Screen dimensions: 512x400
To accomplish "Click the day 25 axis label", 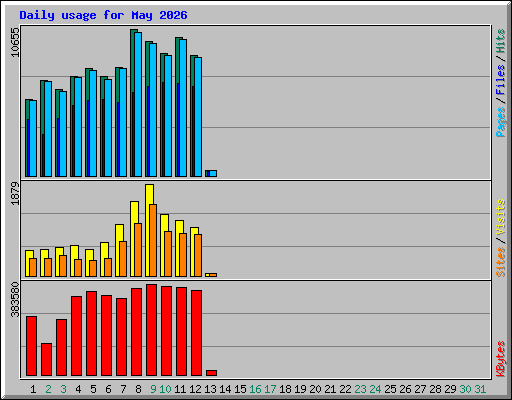I will 390,389.
